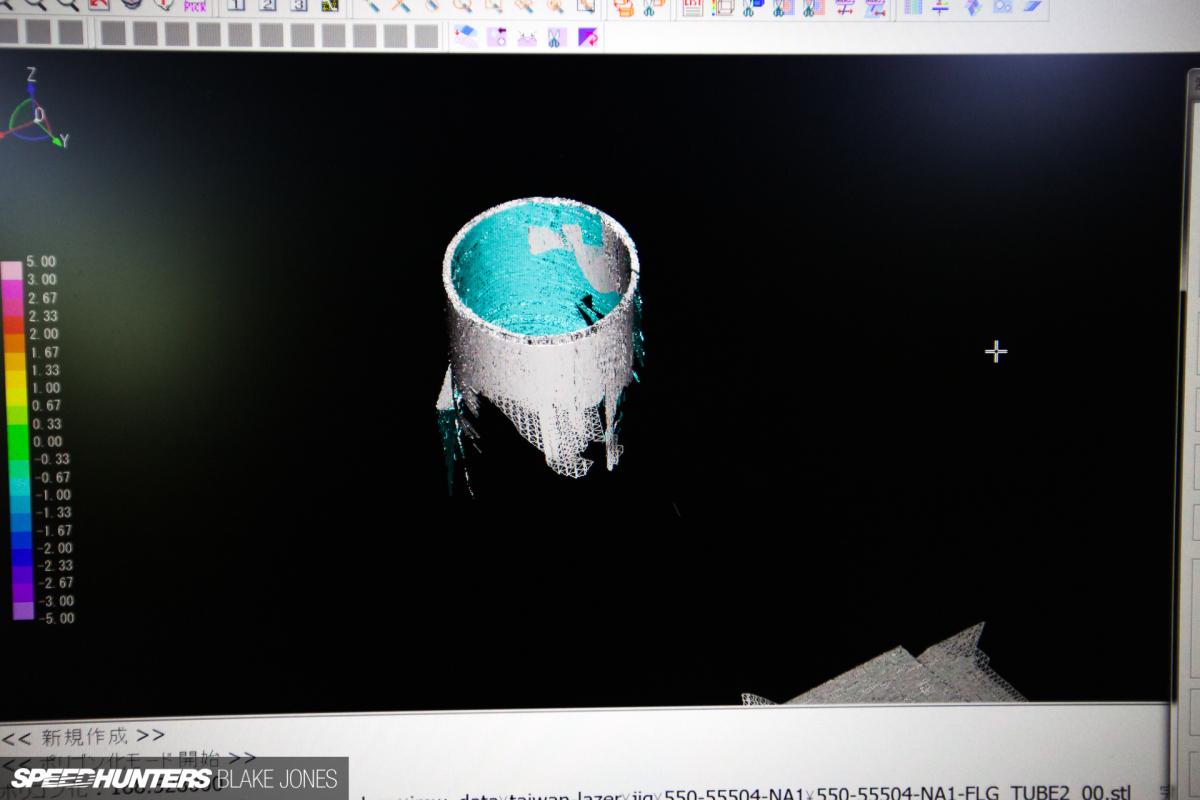
Task: Click the scissors cut icon in second toolbar row
Action: point(556,37)
